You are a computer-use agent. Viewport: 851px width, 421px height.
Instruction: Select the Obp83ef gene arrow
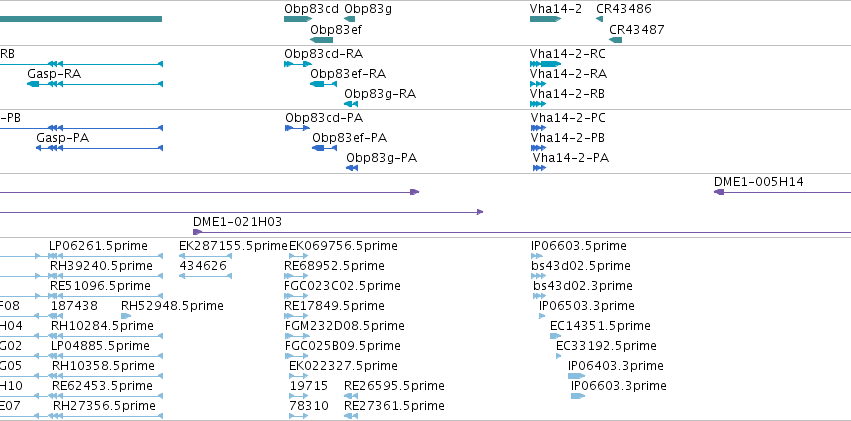321,40
